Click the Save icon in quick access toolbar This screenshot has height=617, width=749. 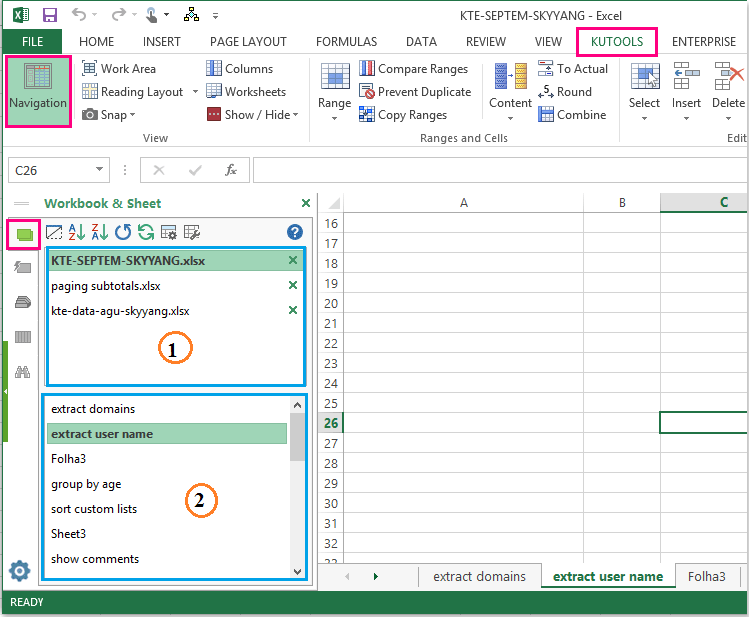click(x=50, y=15)
